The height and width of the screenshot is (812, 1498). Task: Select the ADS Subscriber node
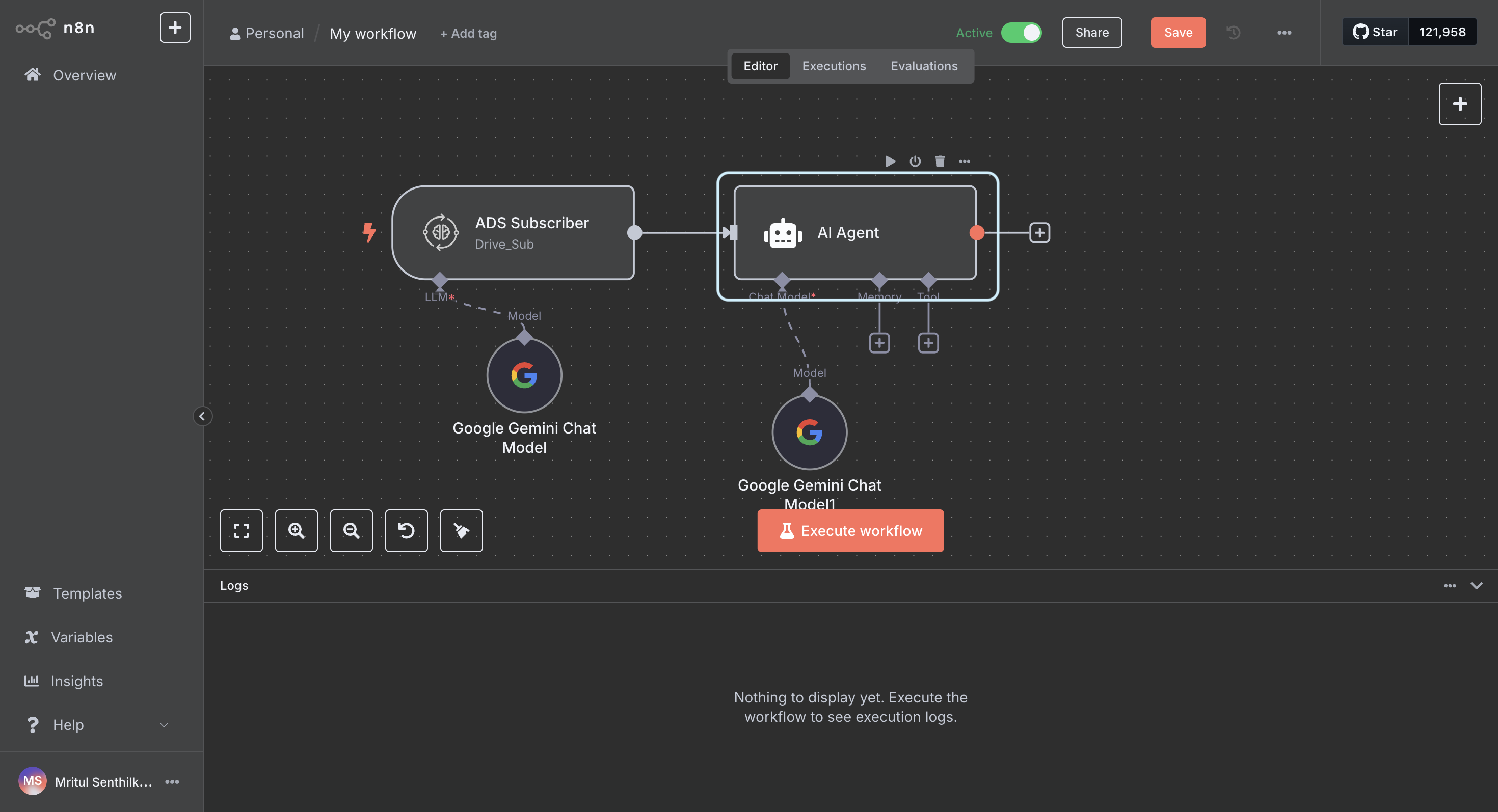513,232
